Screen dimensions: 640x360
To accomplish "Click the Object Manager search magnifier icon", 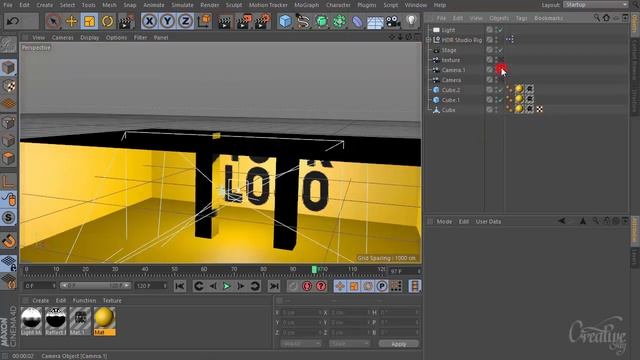I will tap(597, 18).
